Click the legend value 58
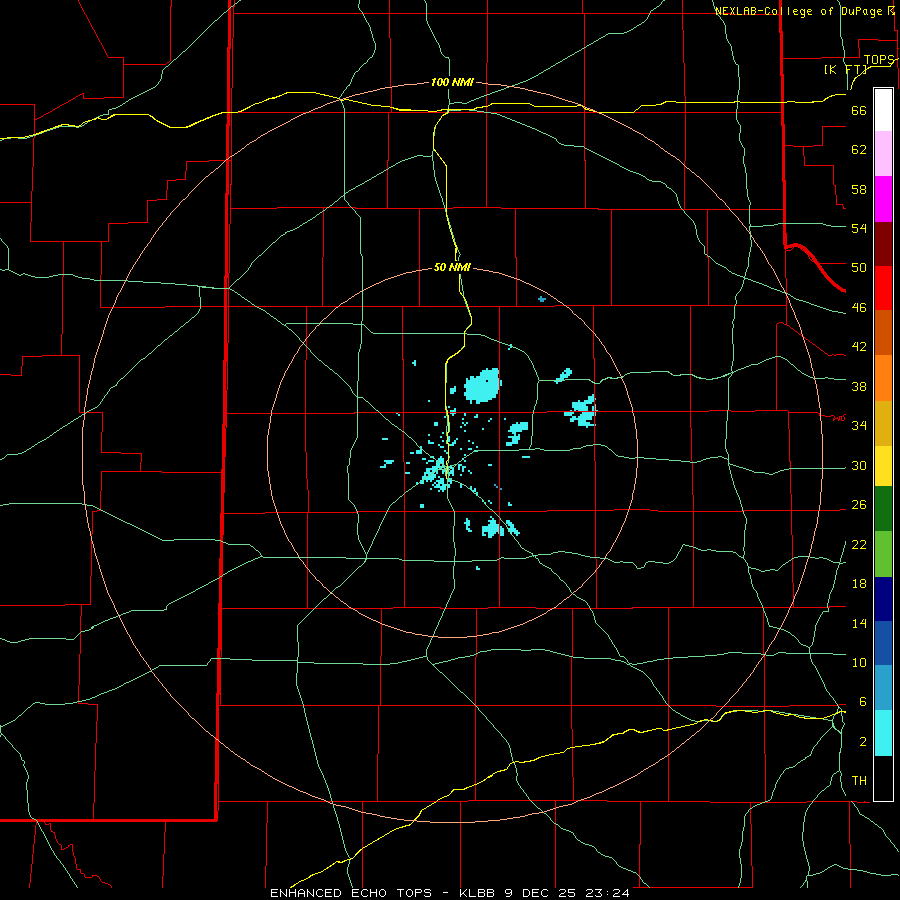The height and width of the screenshot is (900, 900). pos(859,189)
